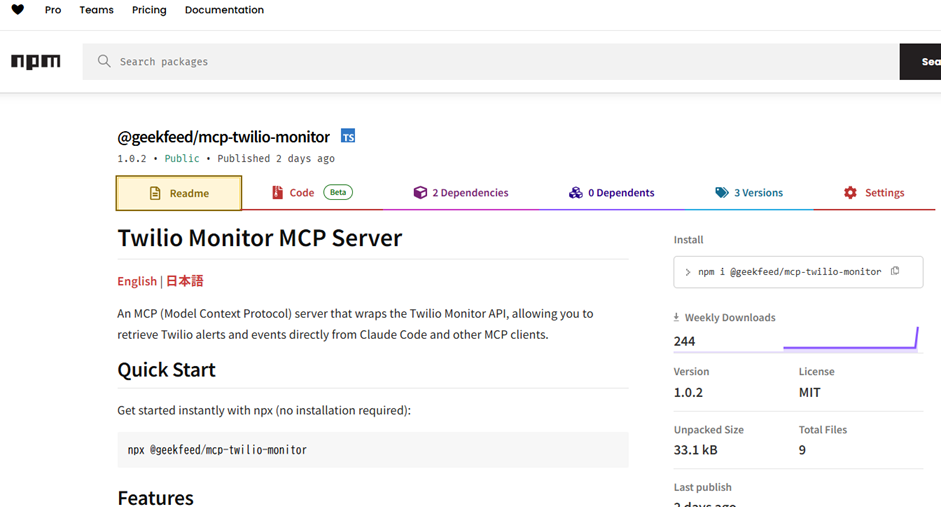Screen dimensions: 941x507
Task: Click the magnifier icon in search bar
Action: [x=104, y=62]
